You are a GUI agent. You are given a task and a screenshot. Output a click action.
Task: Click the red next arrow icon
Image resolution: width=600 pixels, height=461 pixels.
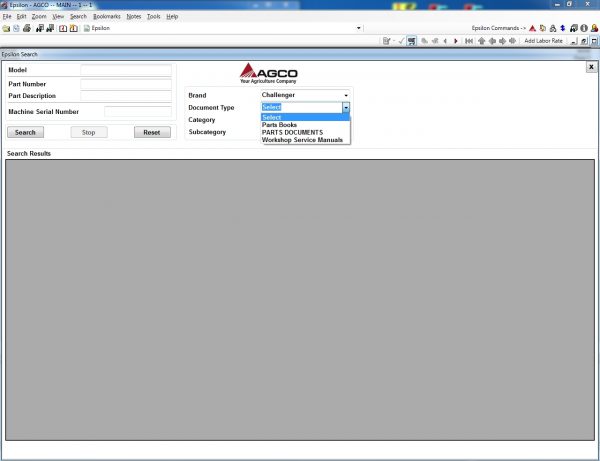click(x=456, y=41)
